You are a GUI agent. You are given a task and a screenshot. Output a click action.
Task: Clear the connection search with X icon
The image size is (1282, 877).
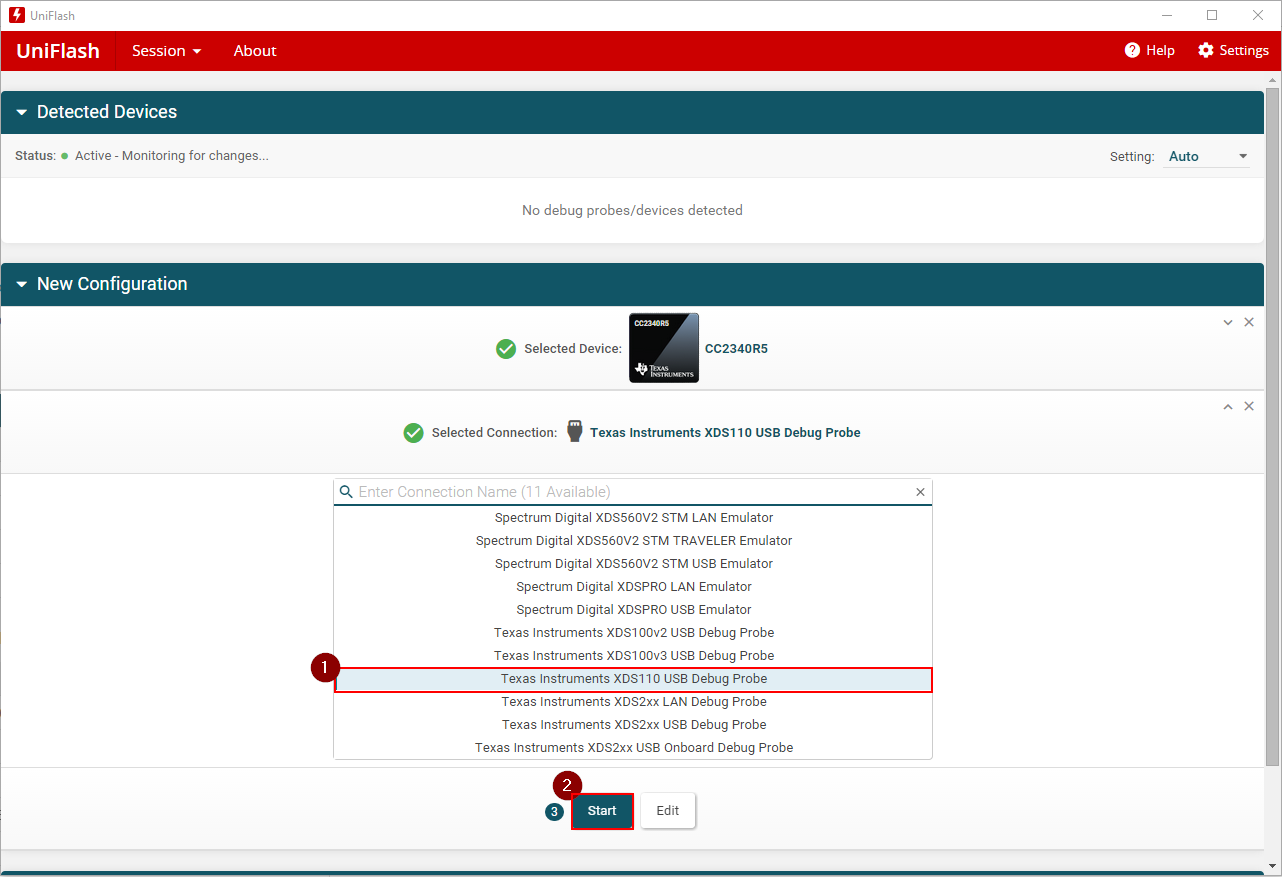pos(920,492)
